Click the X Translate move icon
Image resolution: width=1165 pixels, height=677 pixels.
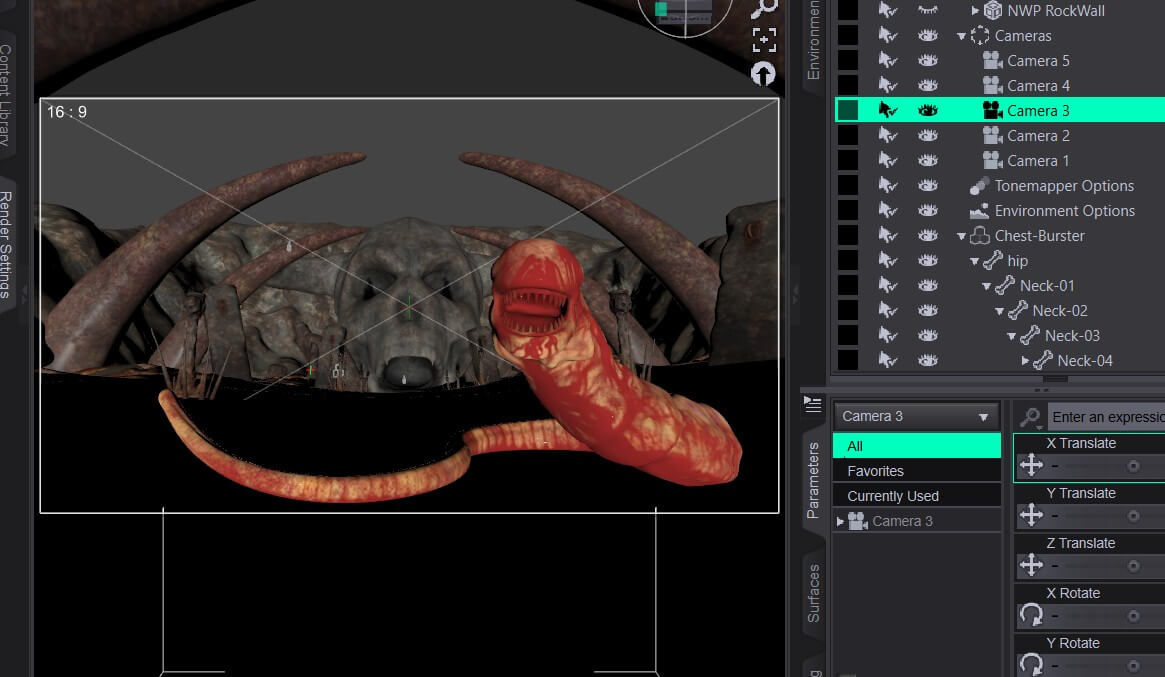pyautogui.click(x=1031, y=465)
